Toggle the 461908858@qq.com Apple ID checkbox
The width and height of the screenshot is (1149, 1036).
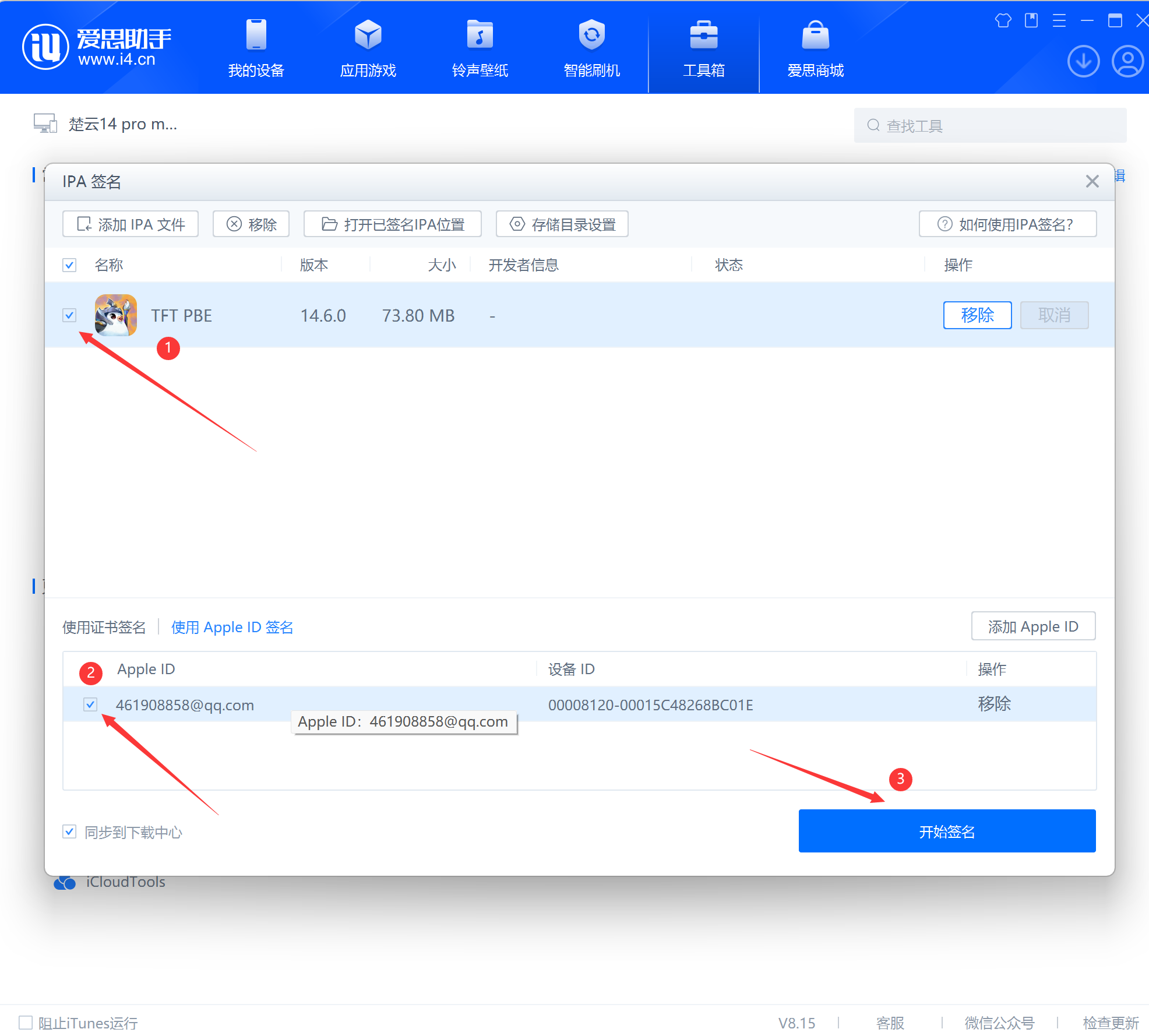tap(90, 704)
